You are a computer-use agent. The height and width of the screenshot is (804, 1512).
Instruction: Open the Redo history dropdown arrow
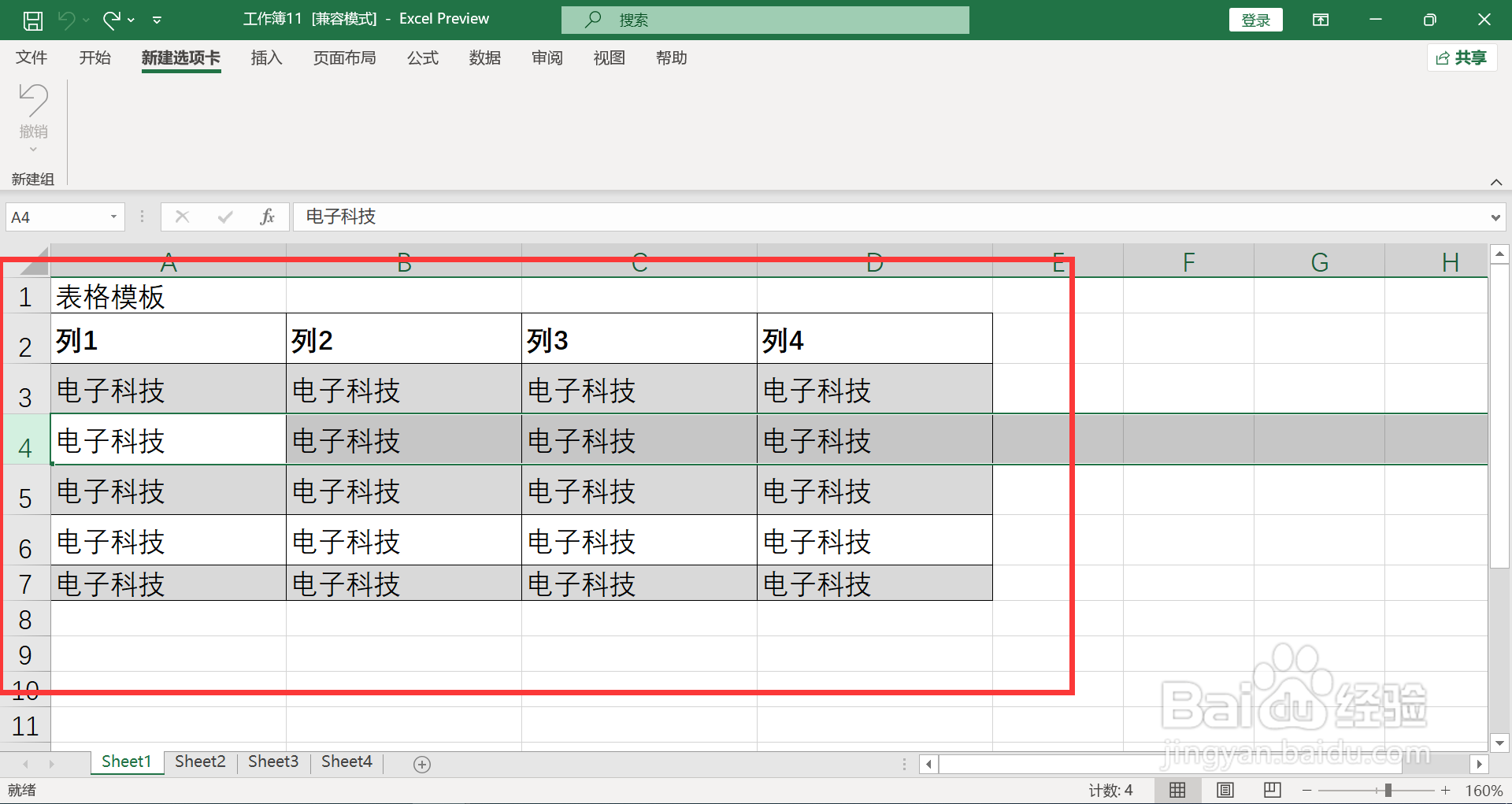coord(132,20)
